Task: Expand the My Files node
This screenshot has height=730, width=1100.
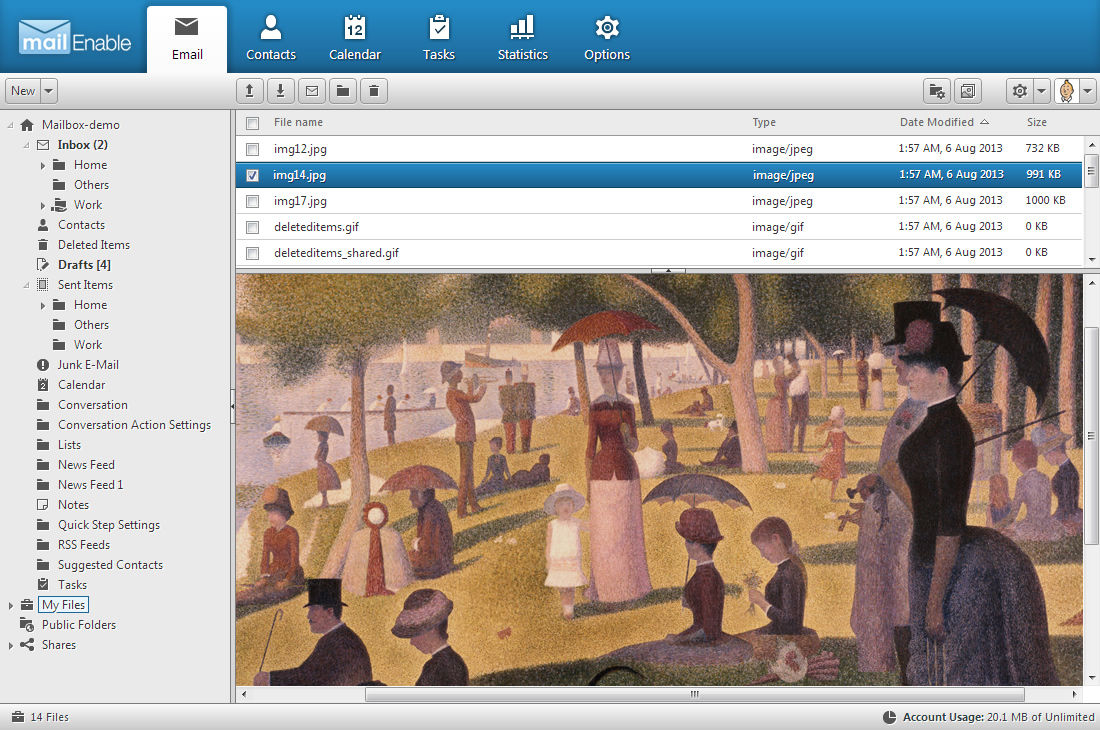Action: 11,605
